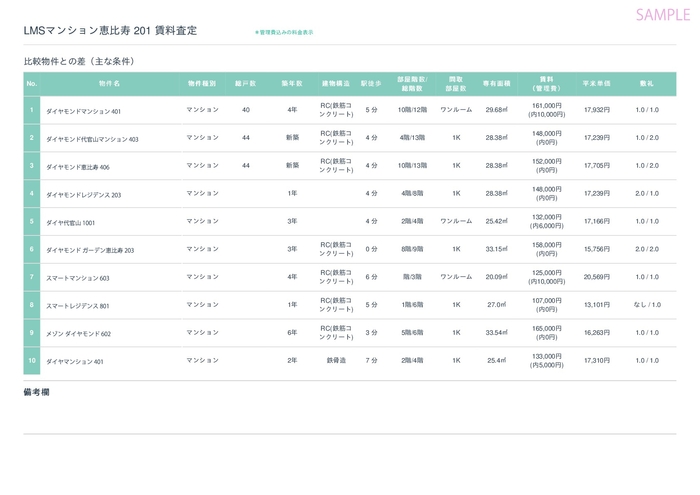Select the 築年数 column header
Screen dimensions: 700x495
click(292, 83)
